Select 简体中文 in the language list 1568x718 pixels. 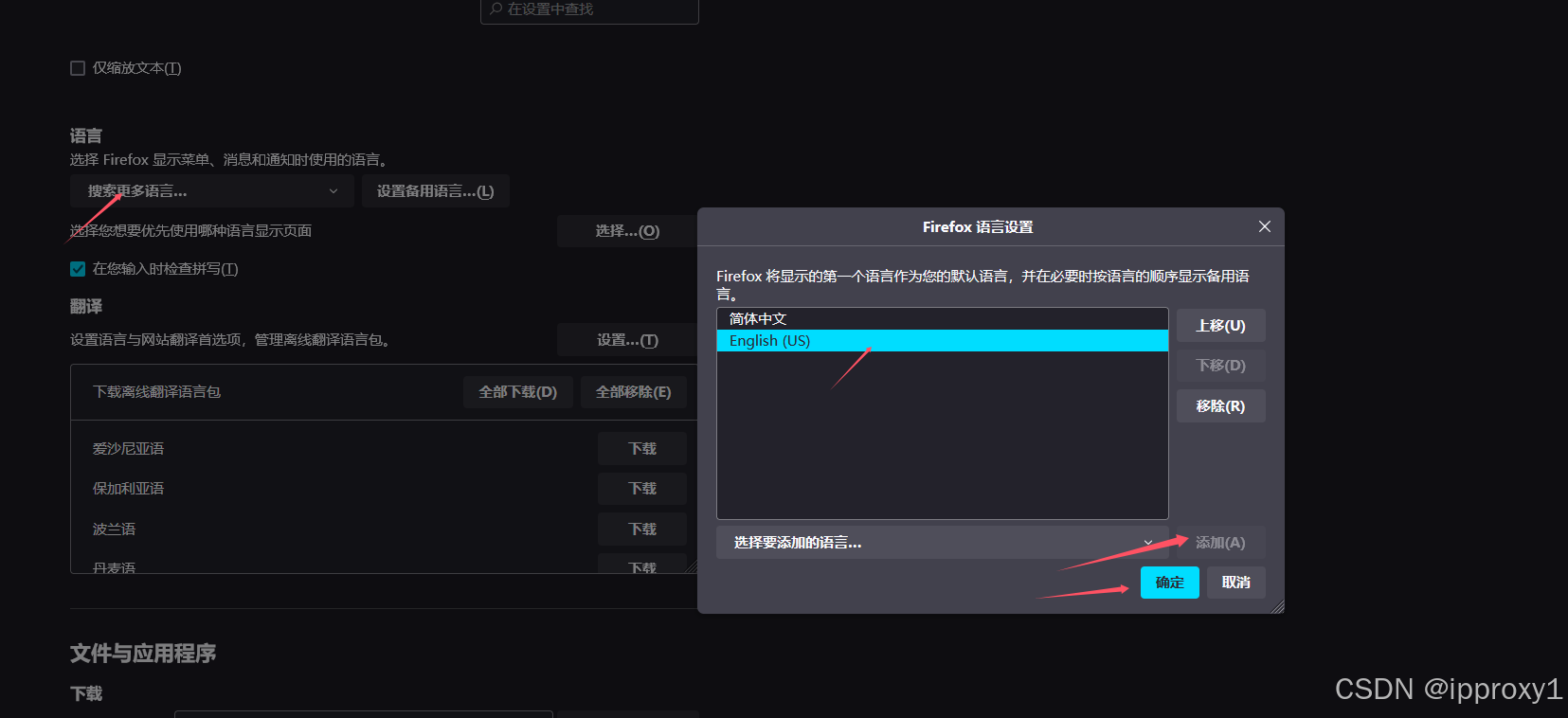pyautogui.click(x=943, y=319)
